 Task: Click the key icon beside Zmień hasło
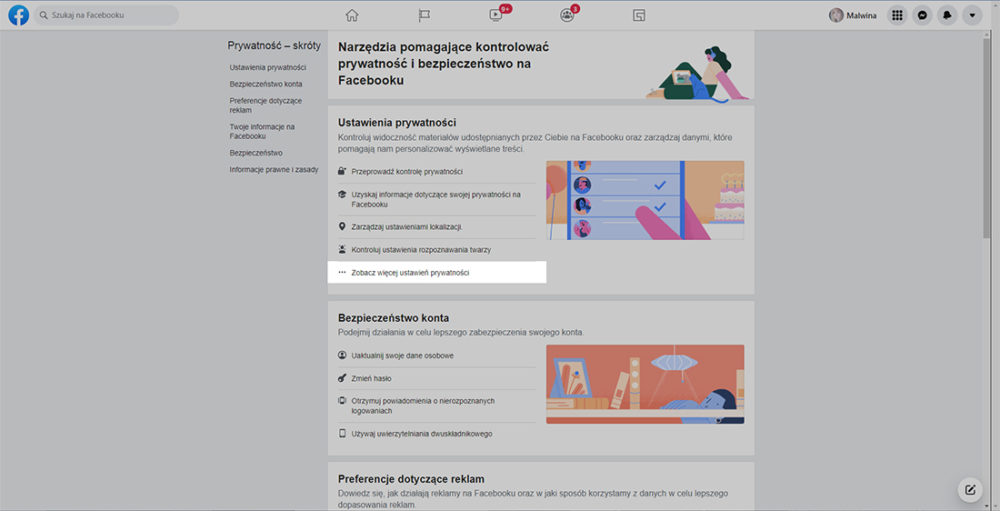tap(342, 378)
